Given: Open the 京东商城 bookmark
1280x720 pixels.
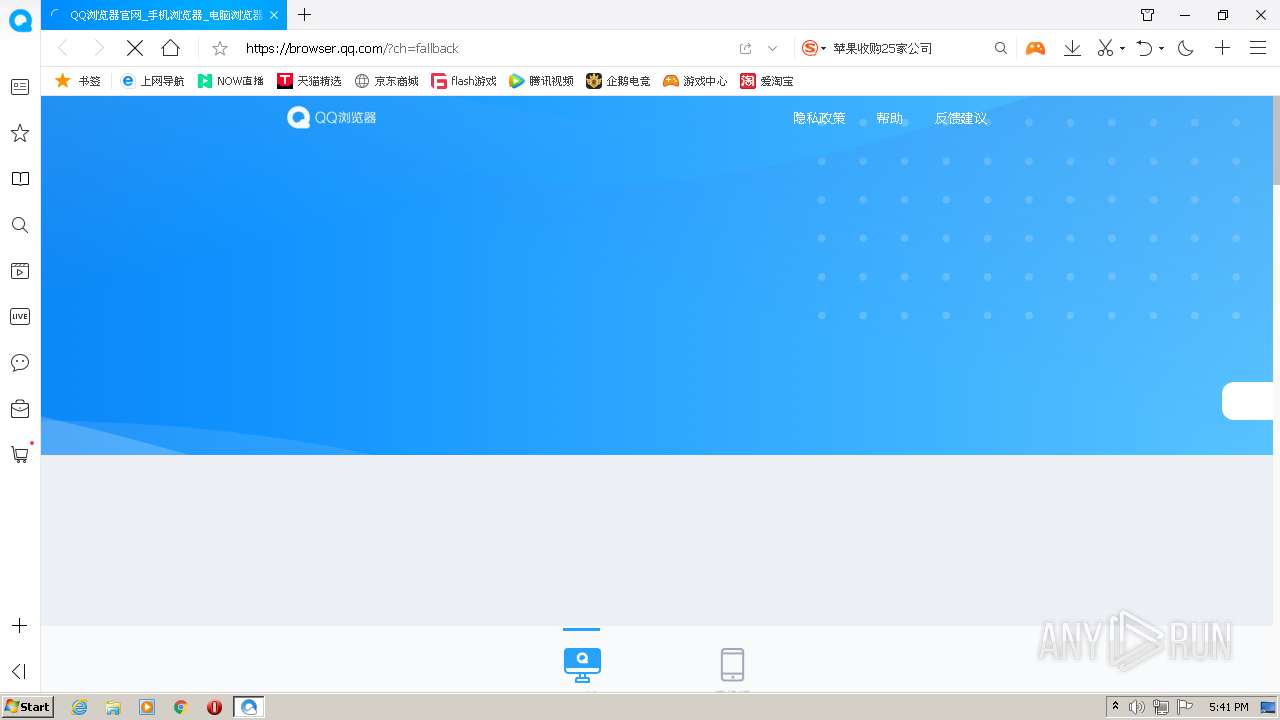Looking at the screenshot, I should pyautogui.click(x=387, y=81).
